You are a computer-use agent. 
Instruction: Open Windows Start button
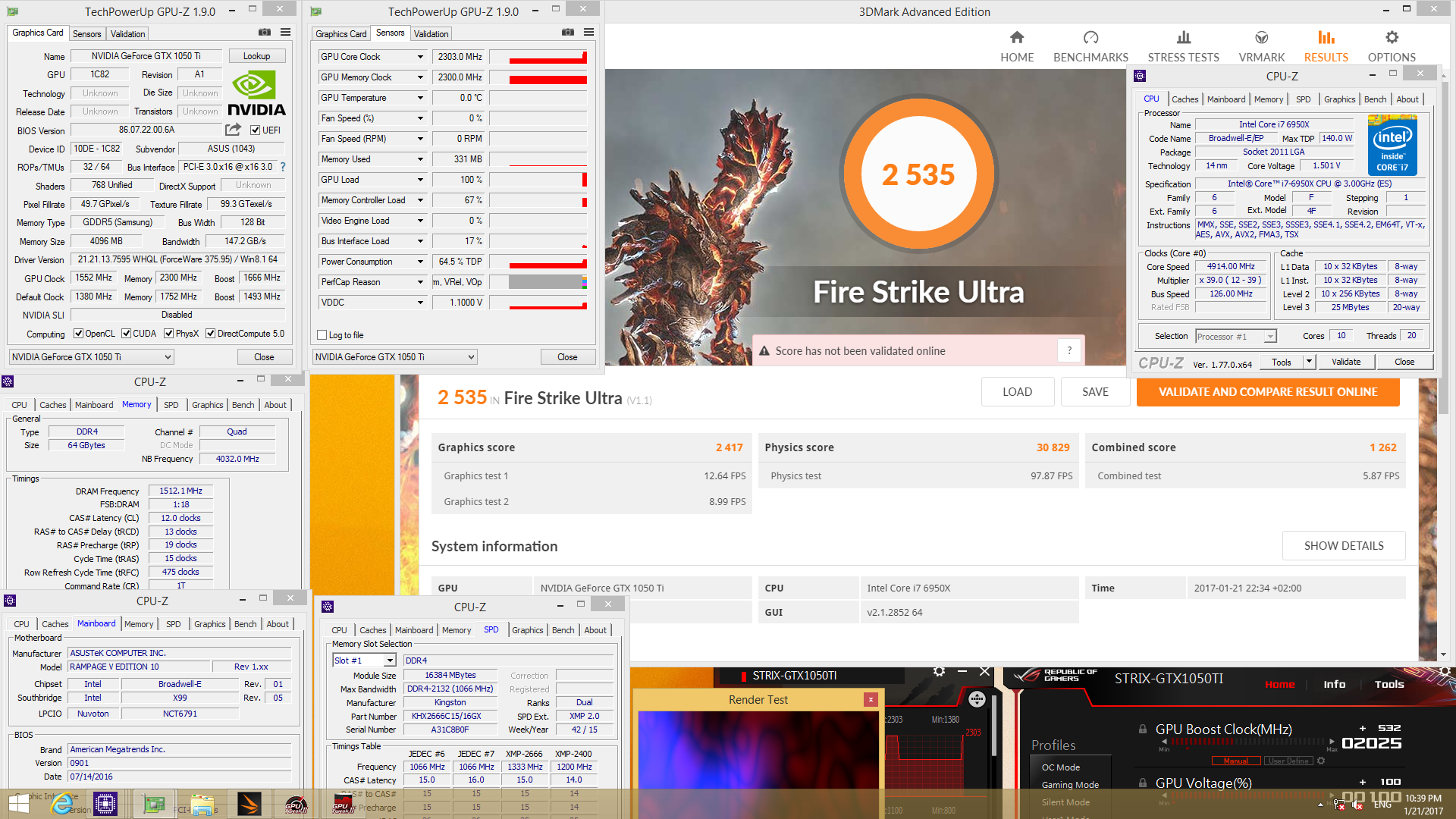pos(18,804)
